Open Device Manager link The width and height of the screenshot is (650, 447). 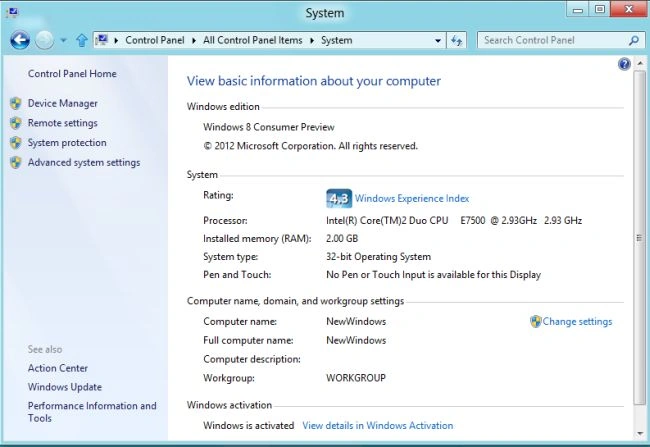[x=63, y=103]
